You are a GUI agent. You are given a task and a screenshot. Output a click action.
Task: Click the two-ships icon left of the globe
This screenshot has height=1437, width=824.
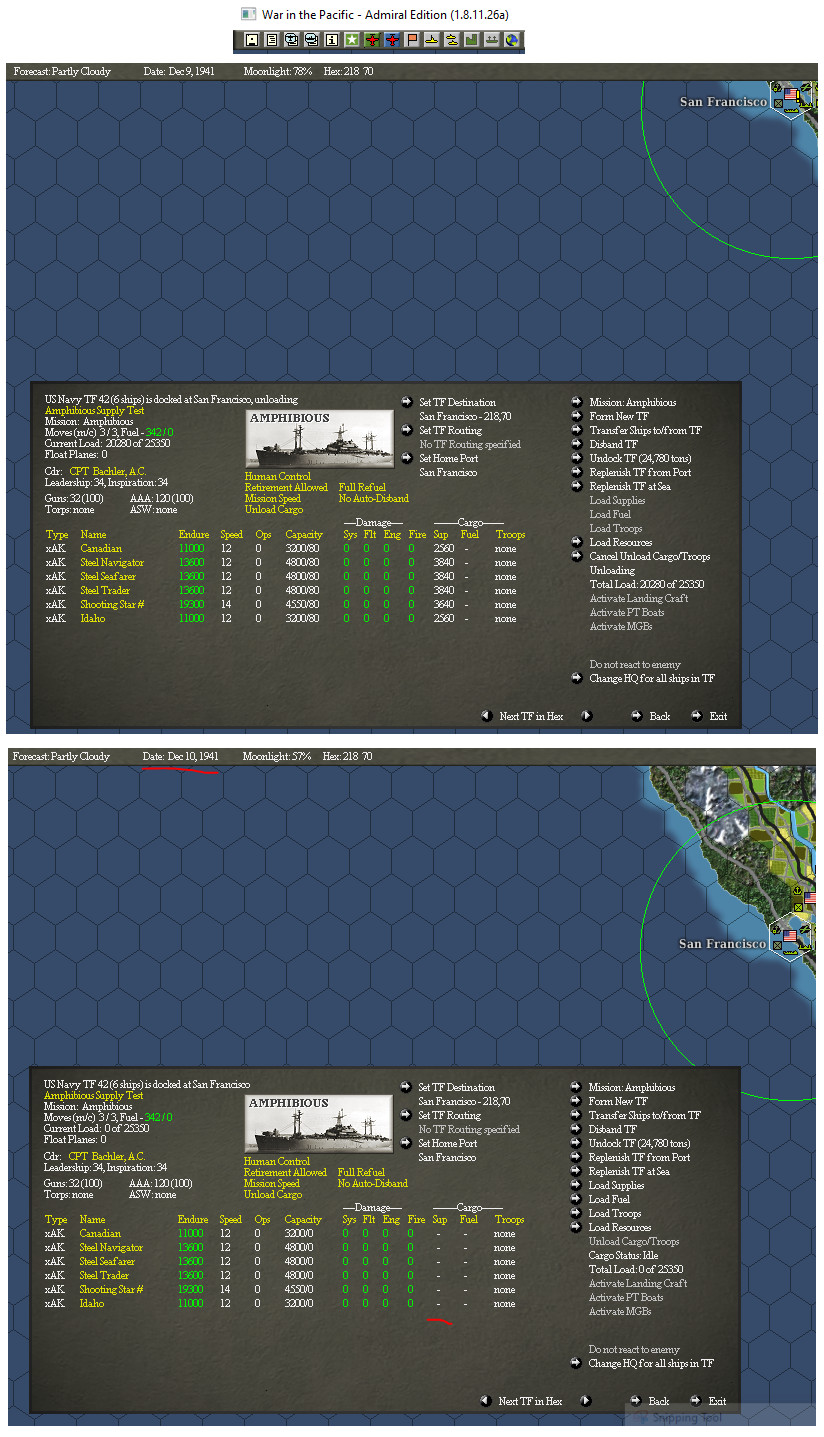[491, 40]
